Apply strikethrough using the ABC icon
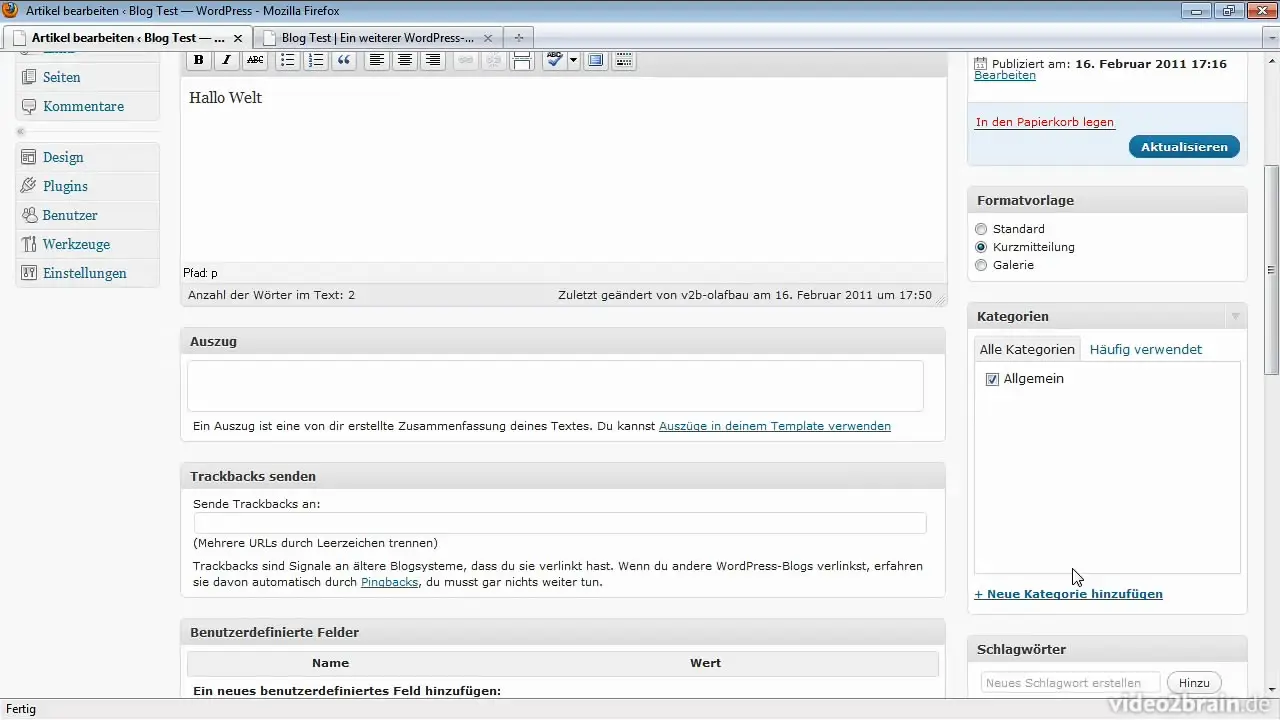 tap(255, 60)
